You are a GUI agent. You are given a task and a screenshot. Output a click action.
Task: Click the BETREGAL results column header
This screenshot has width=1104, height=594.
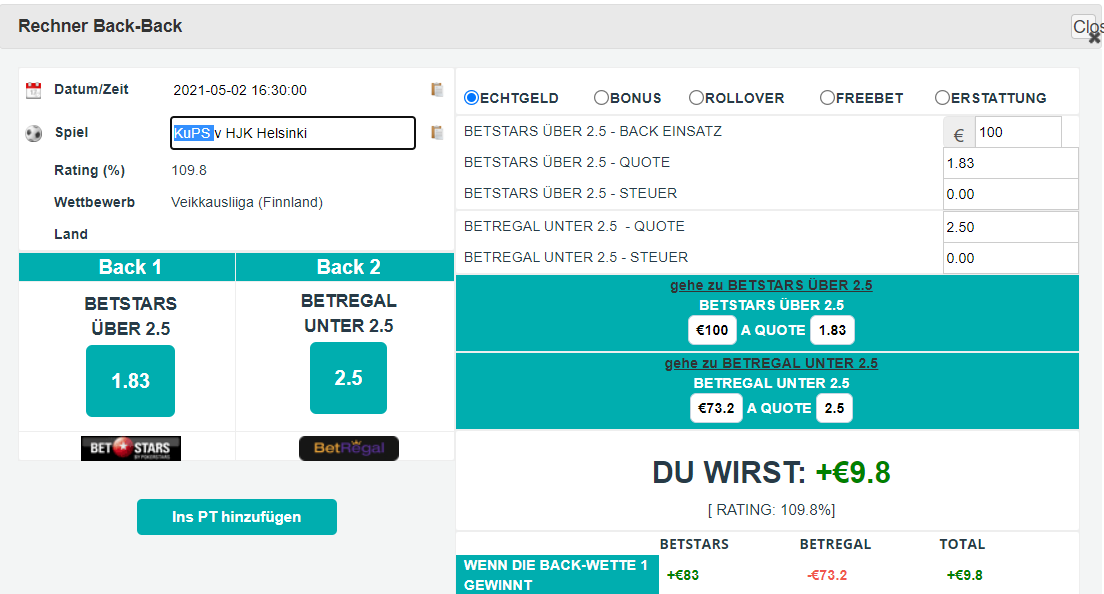(x=836, y=544)
